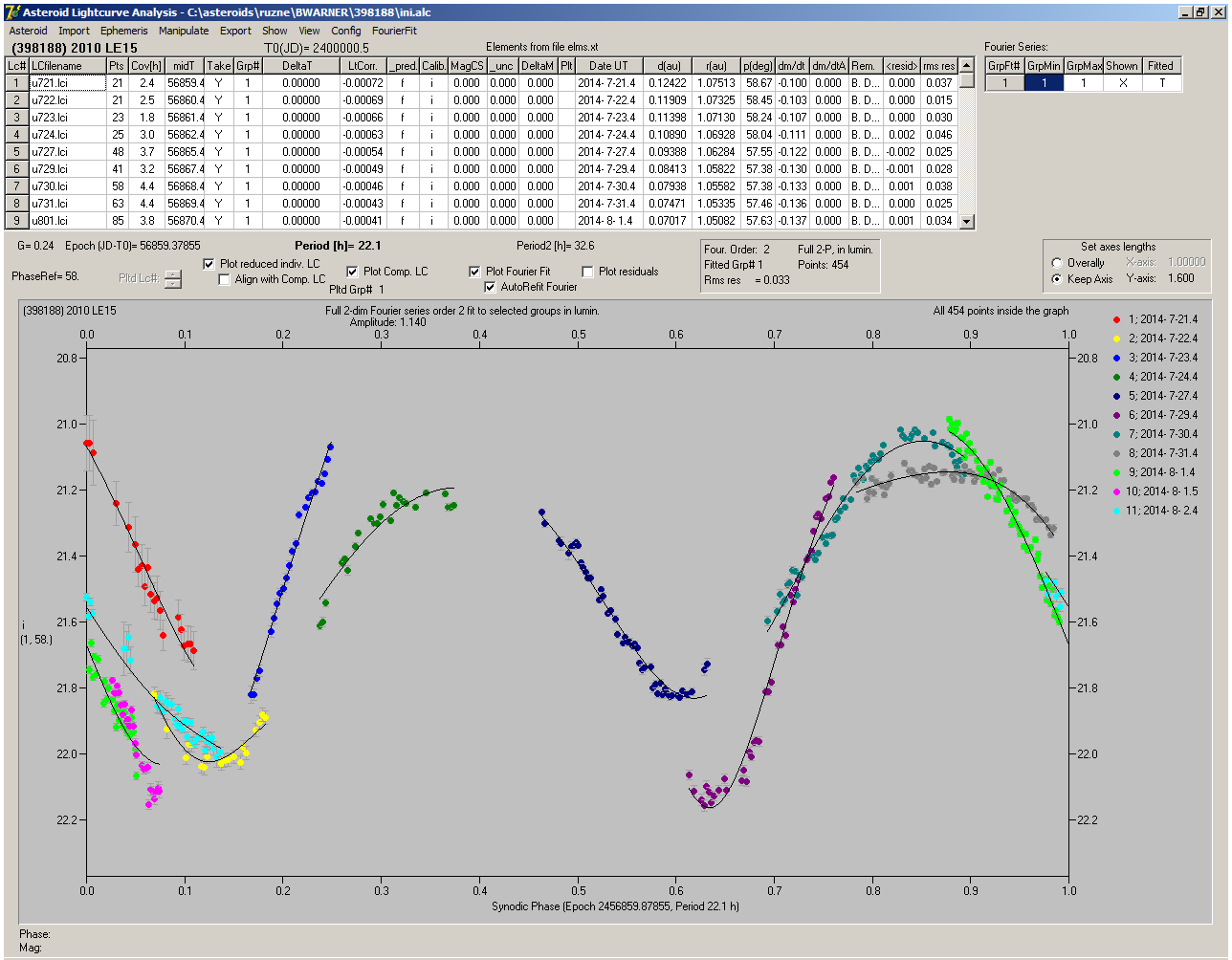
Task: Click row header 1 in lightcurve table
Action: pos(17,83)
